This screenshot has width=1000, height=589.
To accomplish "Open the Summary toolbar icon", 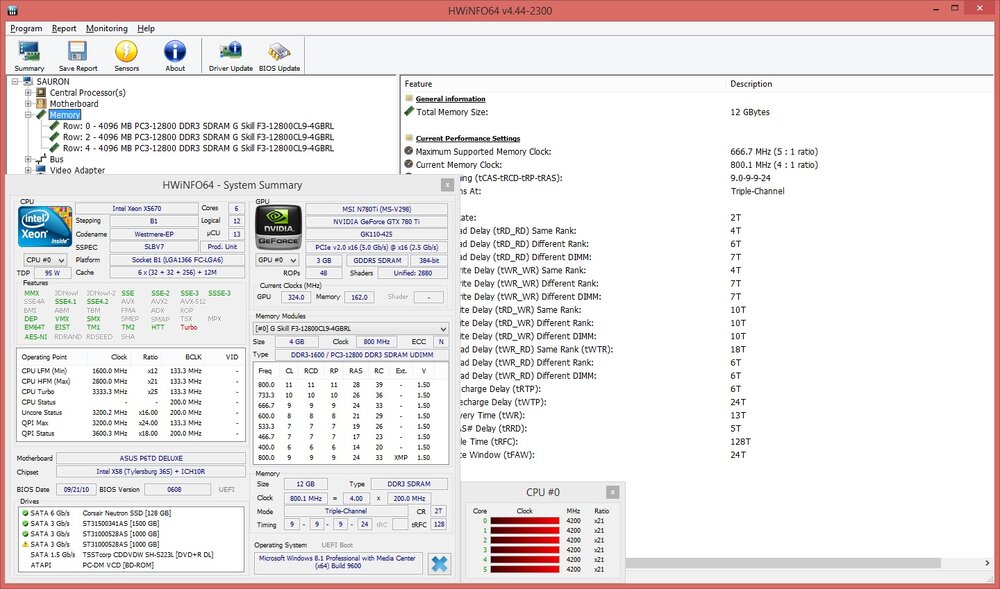I will (x=29, y=52).
